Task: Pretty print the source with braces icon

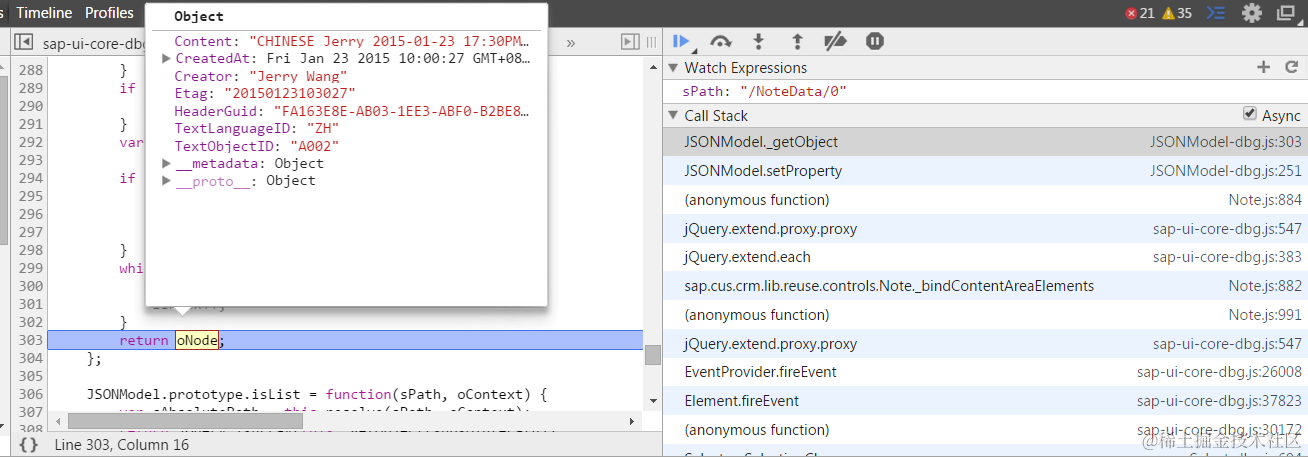Action: pyautogui.click(x=28, y=444)
